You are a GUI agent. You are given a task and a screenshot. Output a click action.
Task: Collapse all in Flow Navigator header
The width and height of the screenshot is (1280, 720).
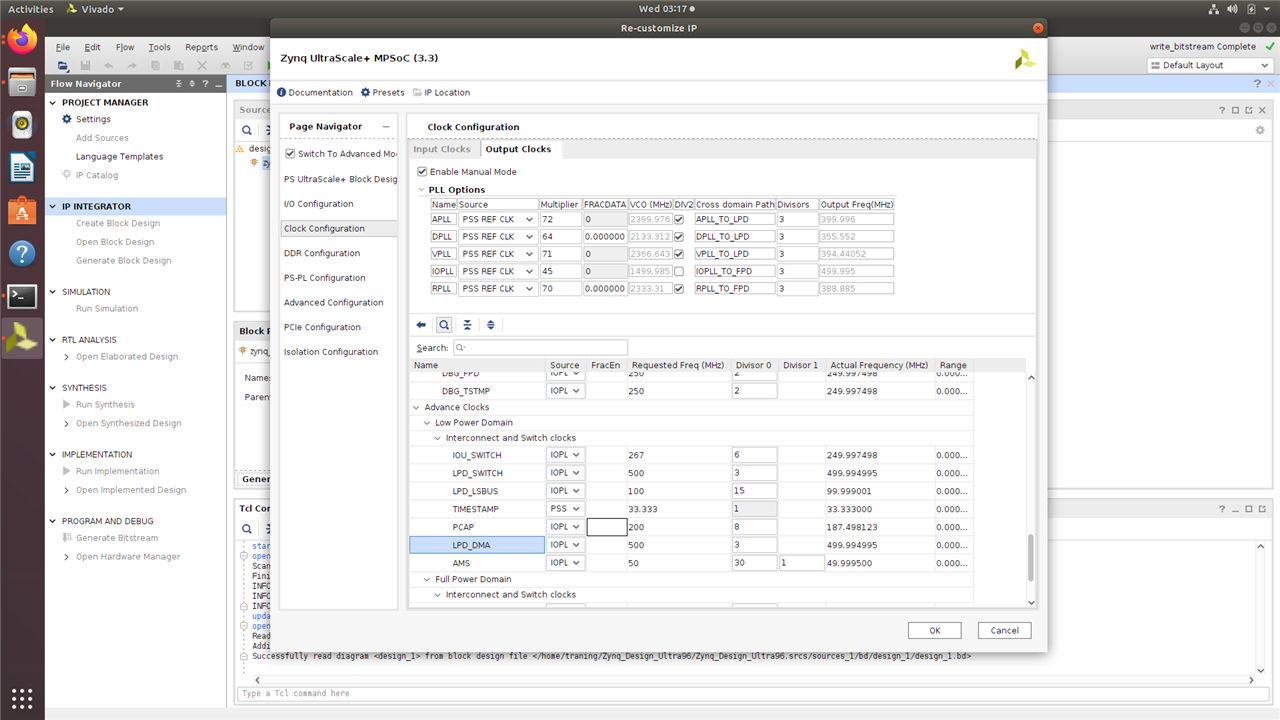[x=180, y=84]
